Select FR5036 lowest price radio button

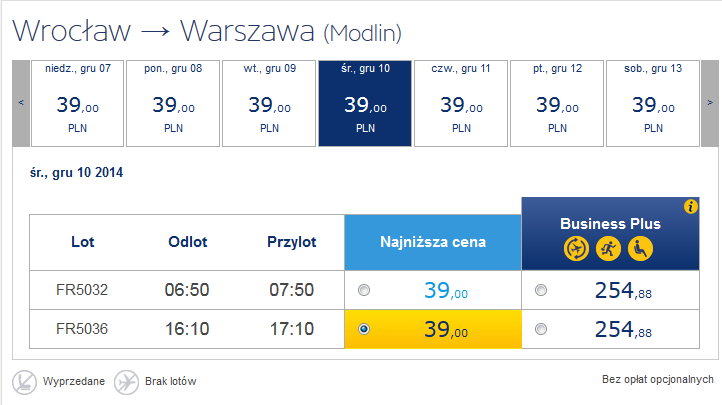364,329
